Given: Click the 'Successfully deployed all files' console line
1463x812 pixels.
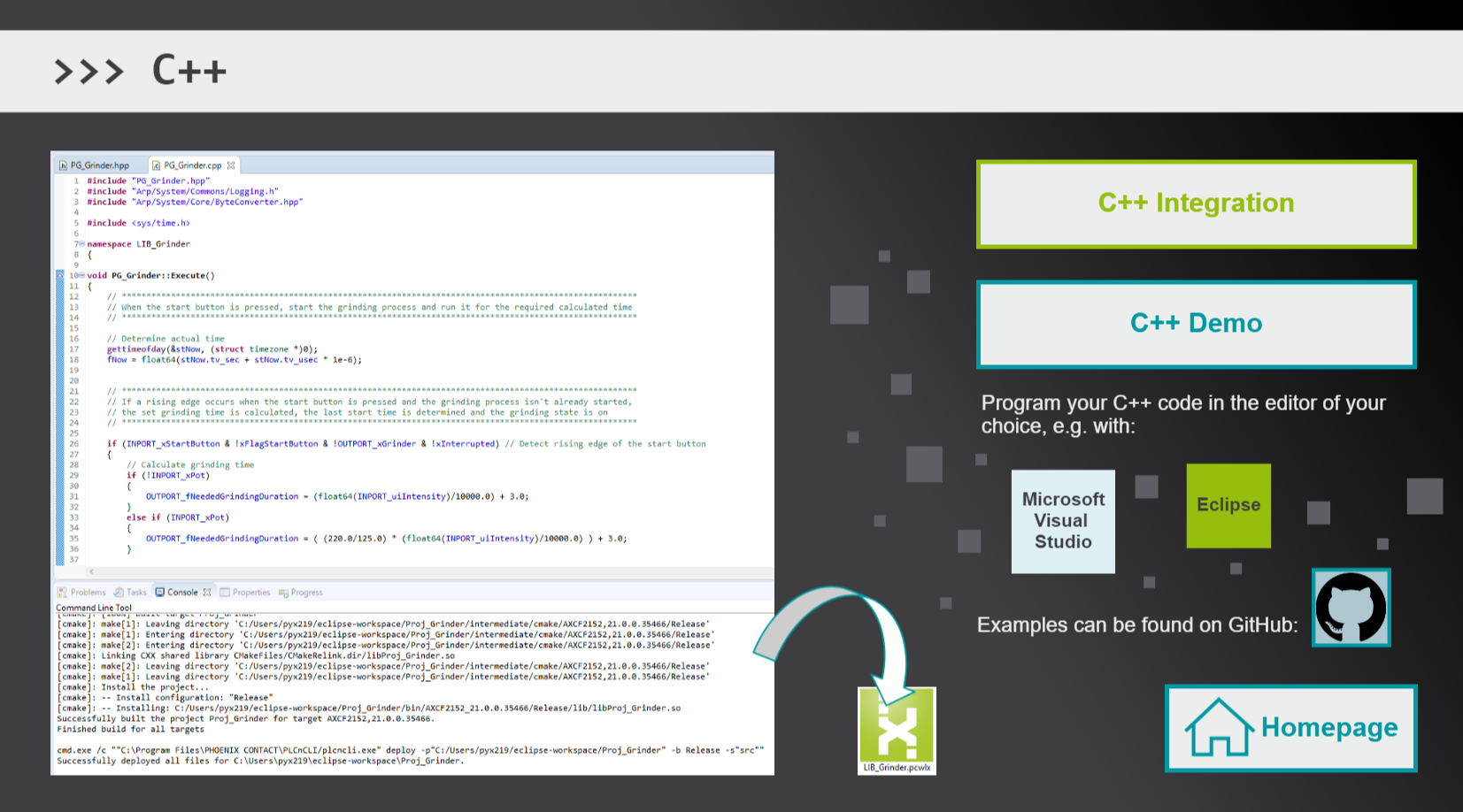Looking at the screenshot, I should coord(260,761).
